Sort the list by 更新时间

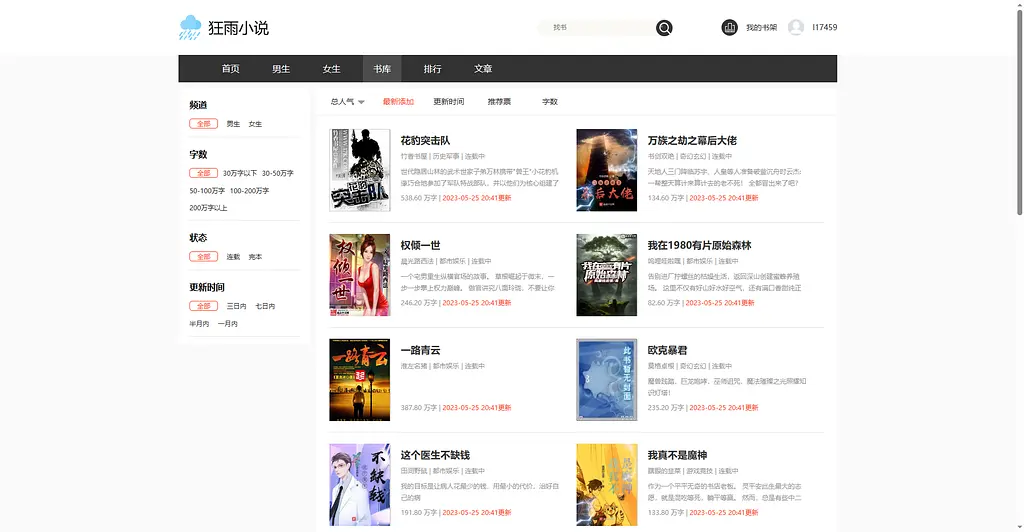pyautogui.click(x=448, y=102)
